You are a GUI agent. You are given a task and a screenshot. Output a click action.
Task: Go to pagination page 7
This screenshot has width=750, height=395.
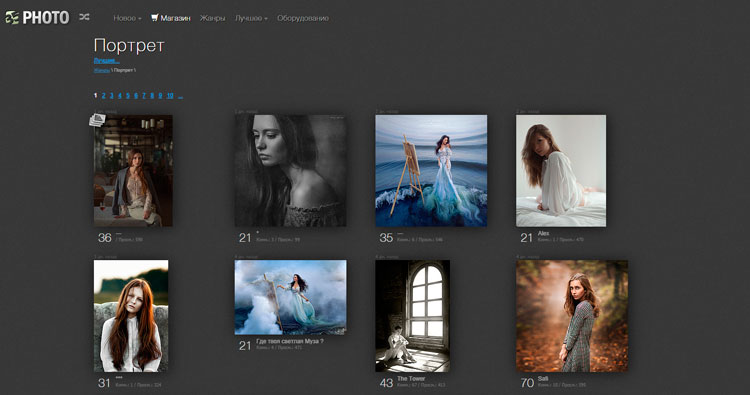point(144,96)
